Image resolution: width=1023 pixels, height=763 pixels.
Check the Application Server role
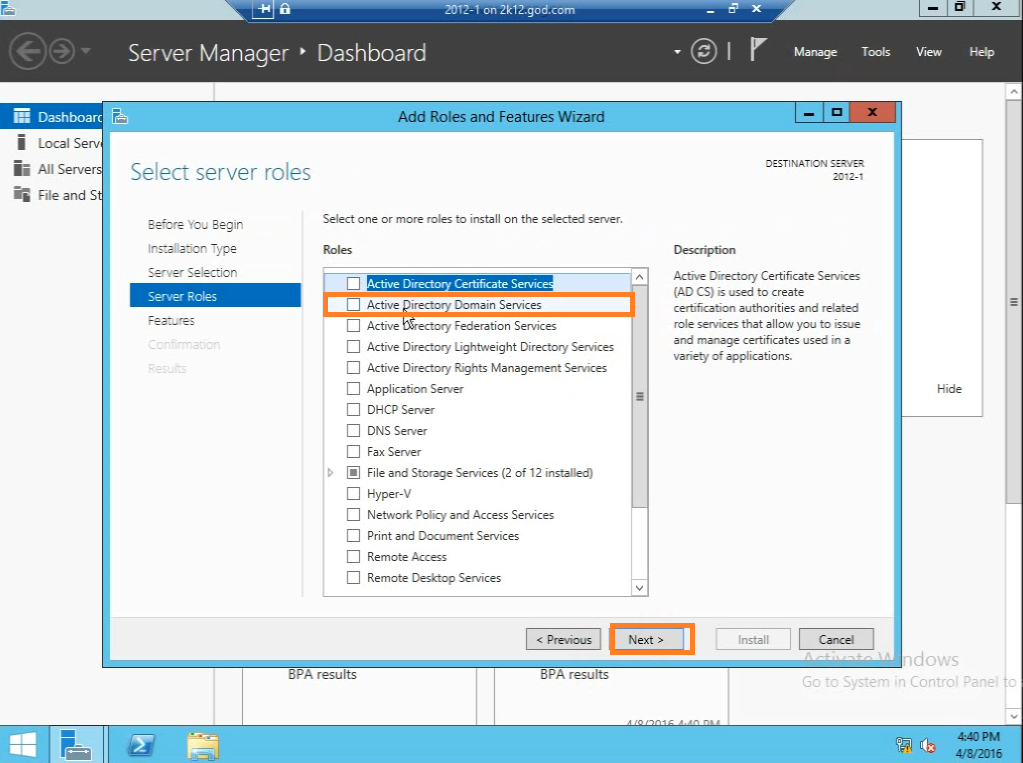354,389
